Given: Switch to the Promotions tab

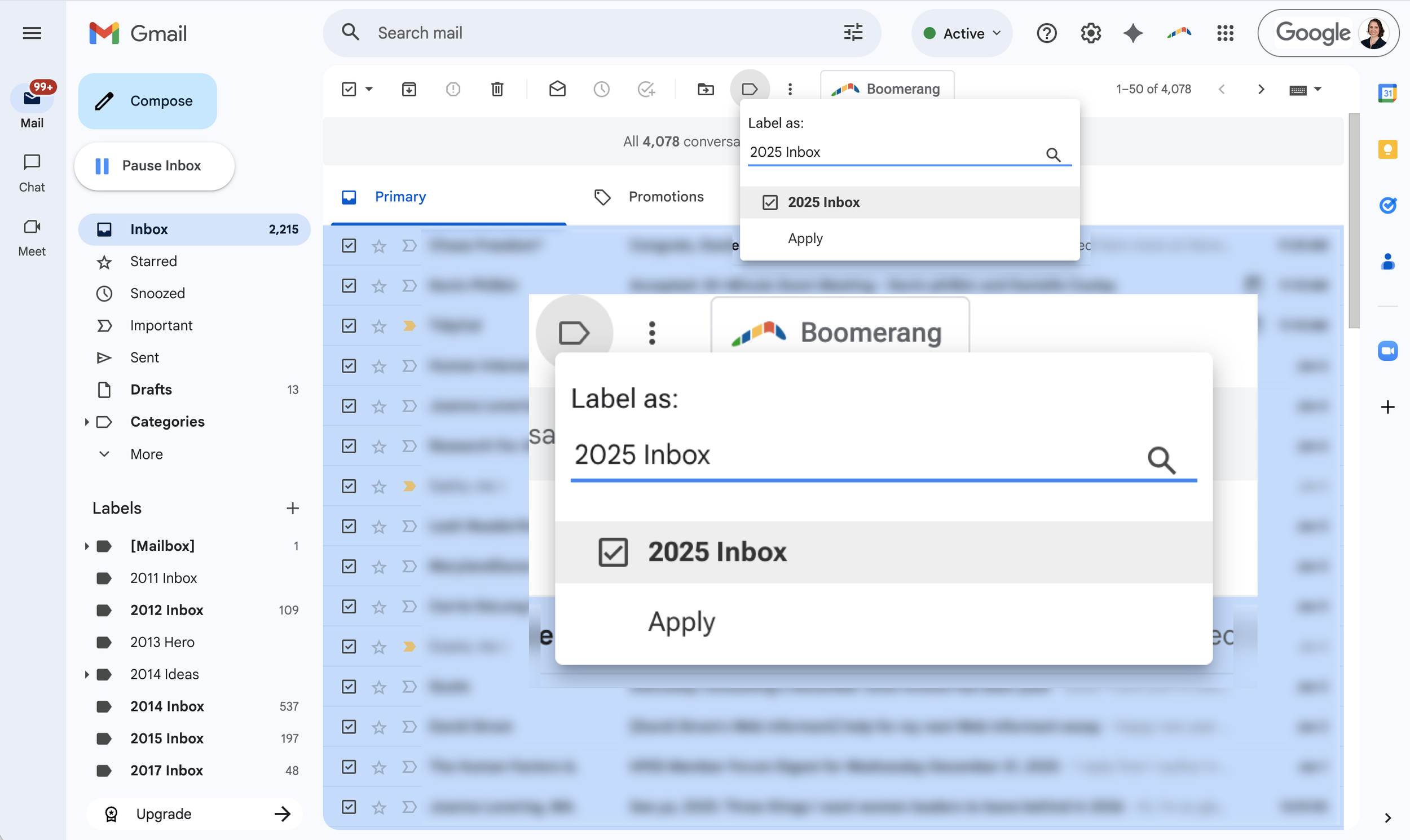Looking at the screenshot, I should tap(666, 196).
